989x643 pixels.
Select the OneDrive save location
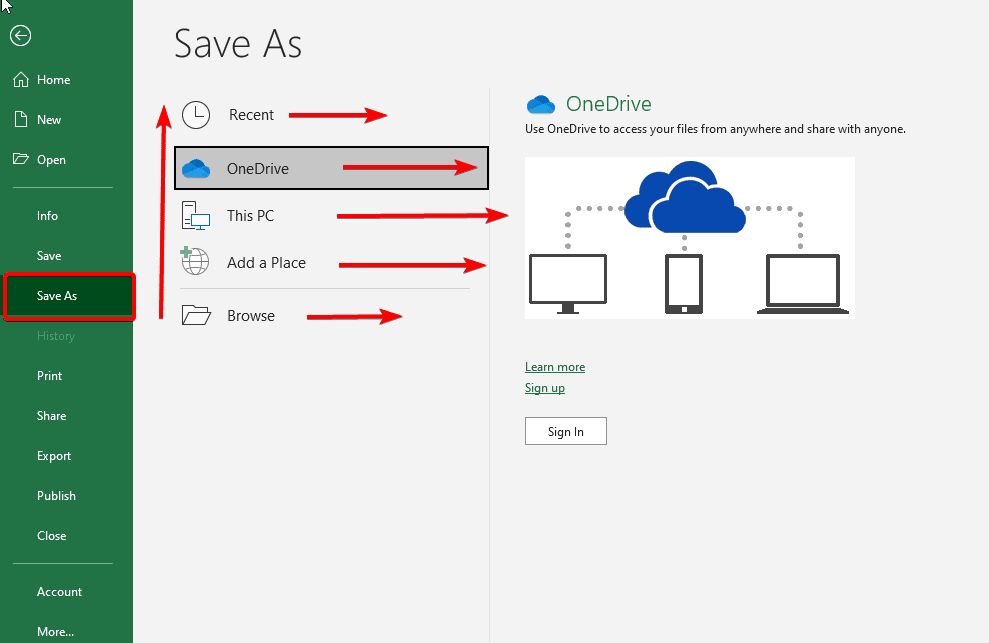pos(331,168)
